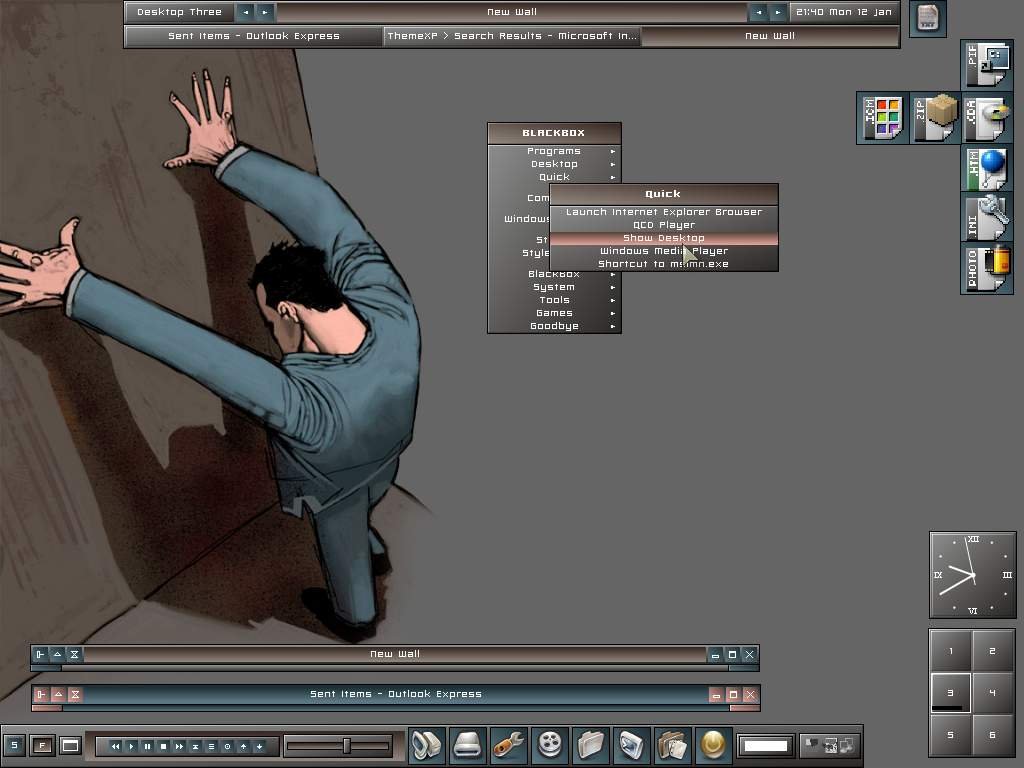Viewport: 1024px width, 768px height.
Task: Click the S button on the bottom bar
Action: tap(14, 745)
